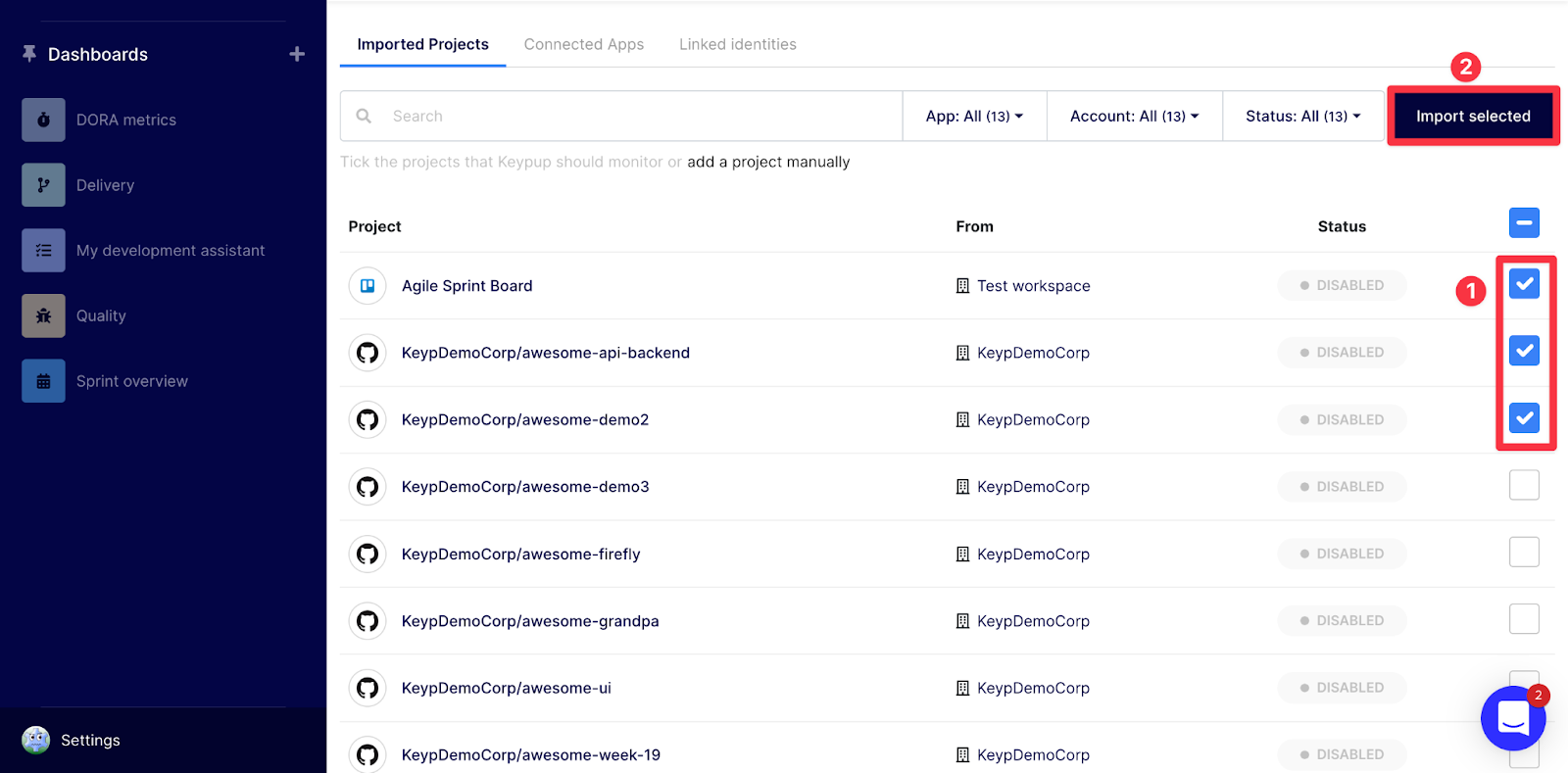The width and height of the screenshot is (1568, 773).
Task: Click the plus icon beside Dashboards
Action: tap(297, 54)
